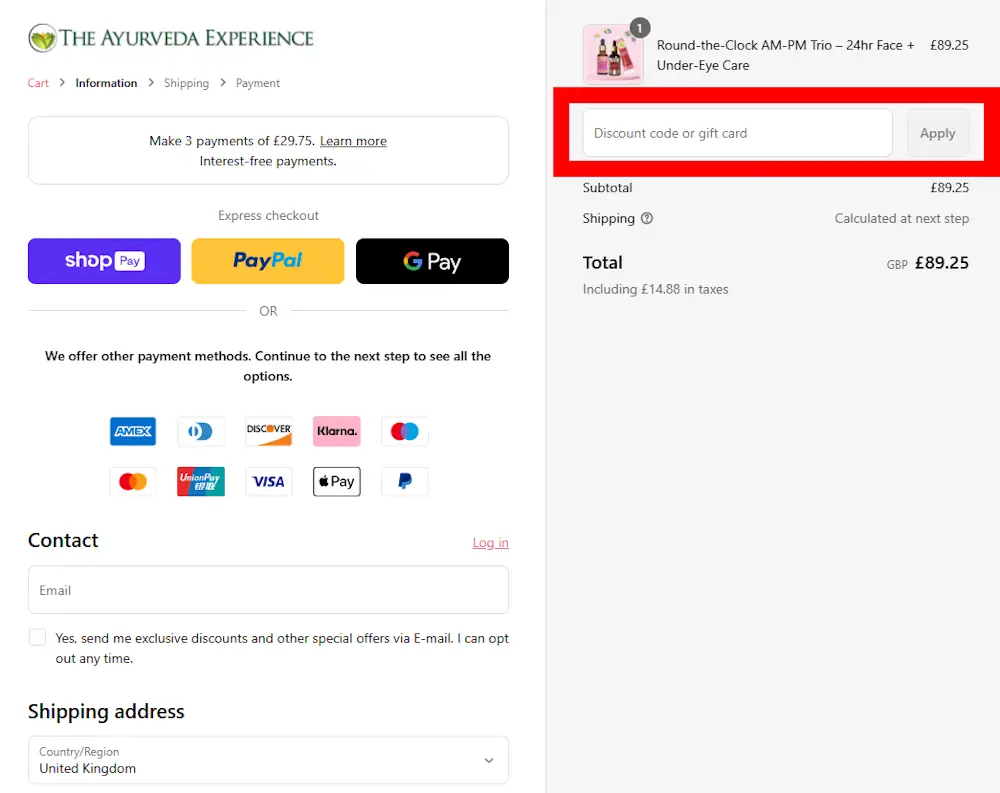Viewport: 1000px width, 793px height.
Task: Click the Visa card icon
Action: (x=268, y=482)
